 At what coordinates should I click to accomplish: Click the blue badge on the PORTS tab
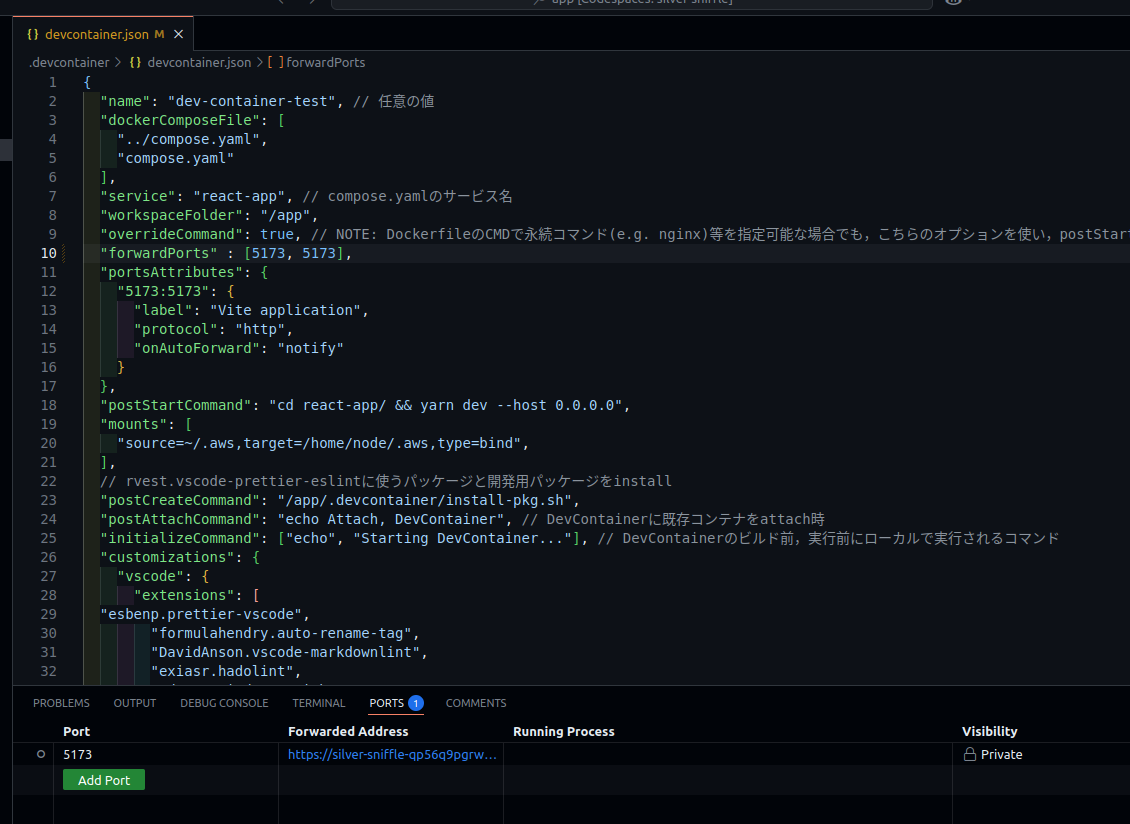[x=416, y=703]
